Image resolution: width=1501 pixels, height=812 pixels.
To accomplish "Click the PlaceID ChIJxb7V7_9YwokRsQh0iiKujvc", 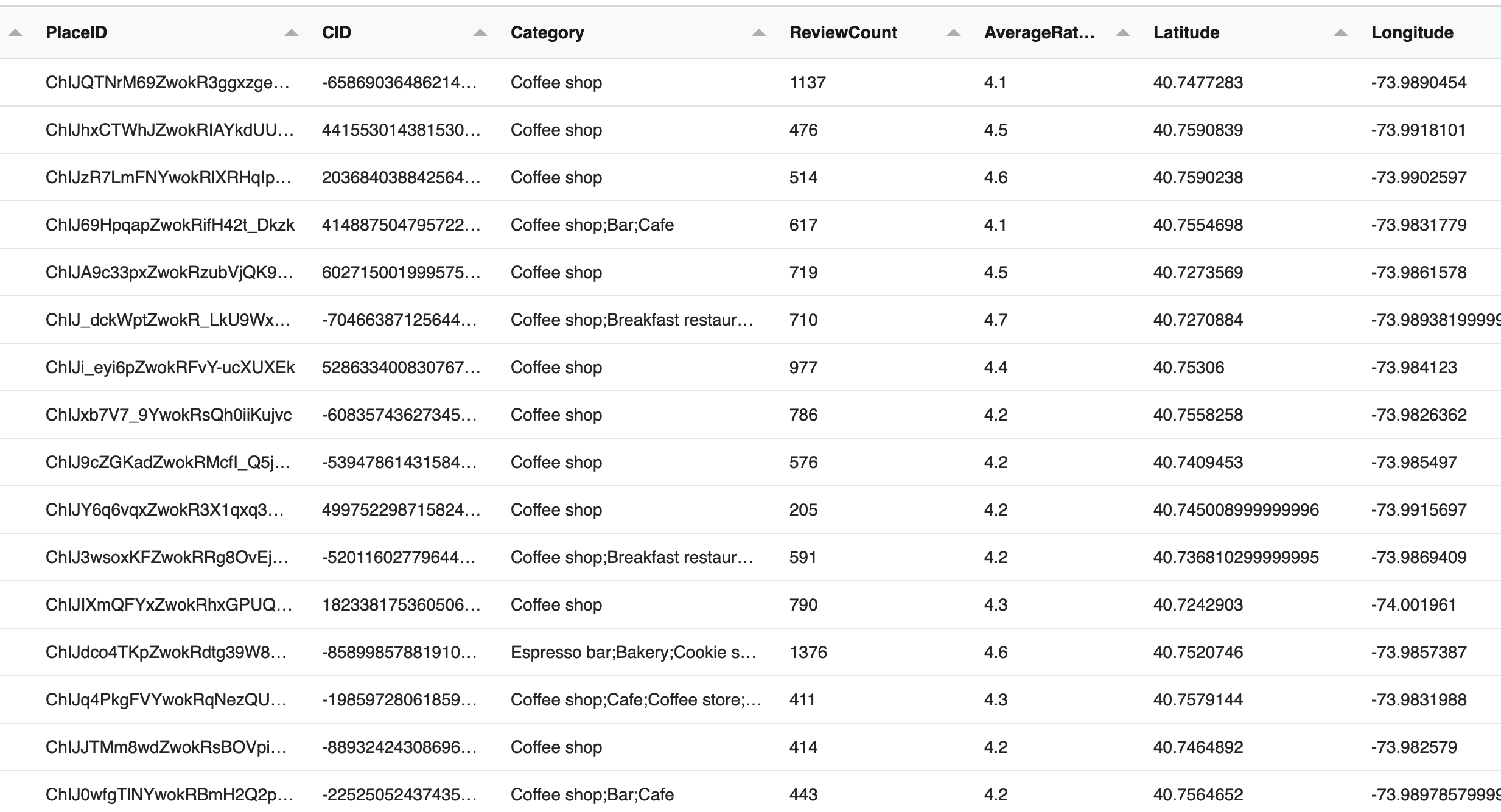I will coord(169,415).
